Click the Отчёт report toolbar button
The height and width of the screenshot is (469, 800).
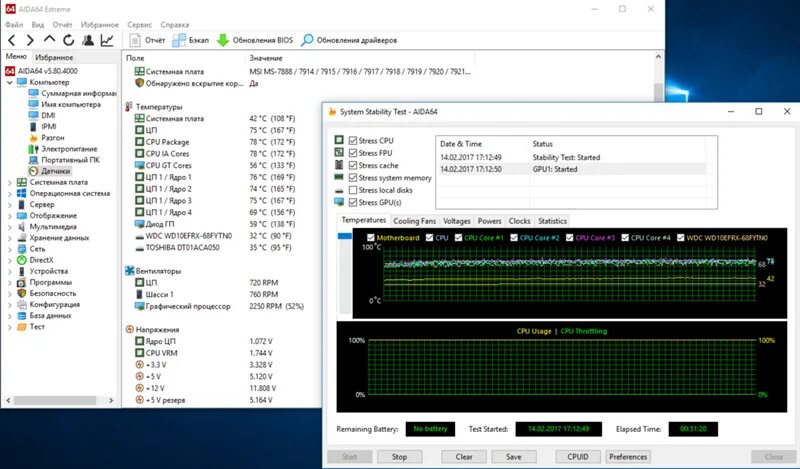[147, 40]
